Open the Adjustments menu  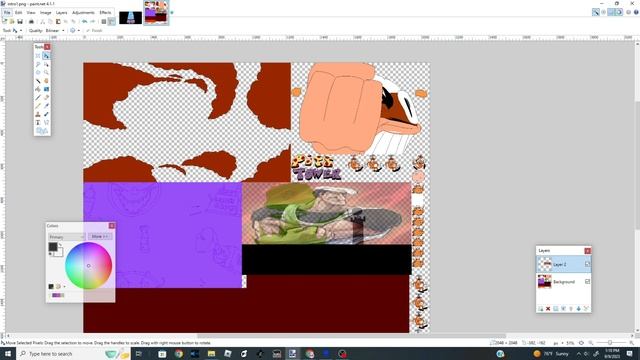click(83, 13)
